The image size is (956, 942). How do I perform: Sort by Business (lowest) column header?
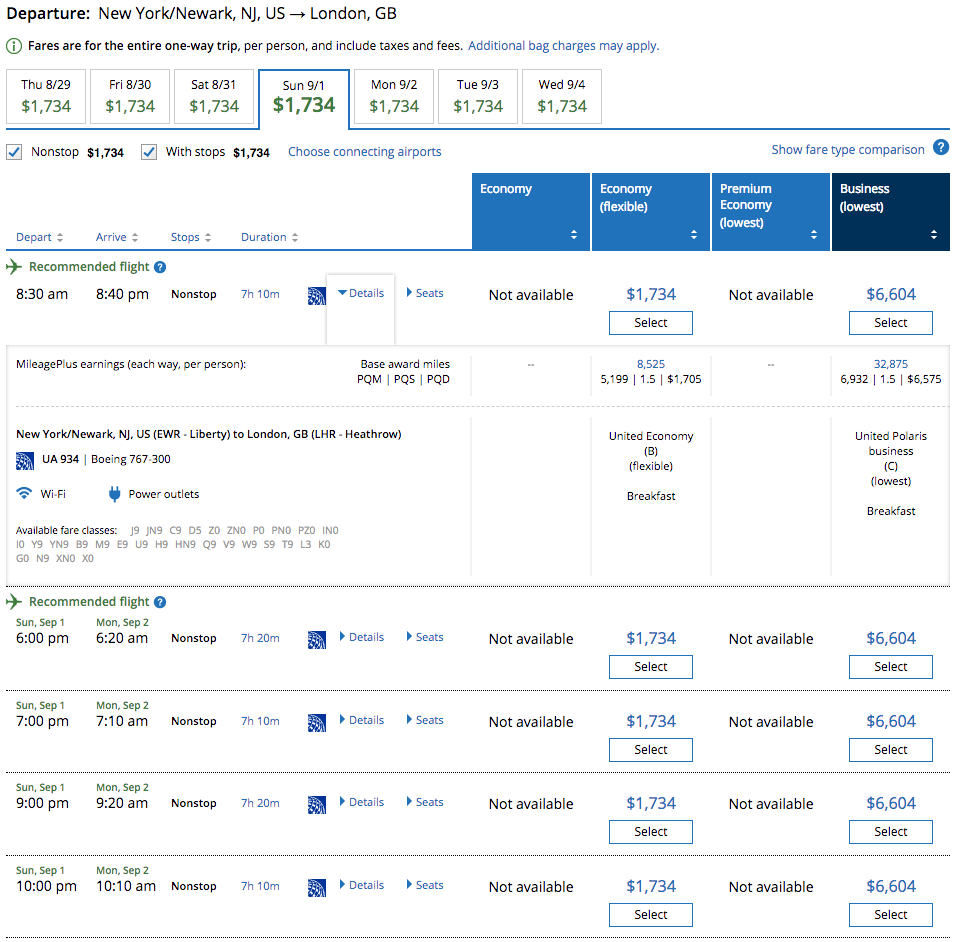point(890,210)
